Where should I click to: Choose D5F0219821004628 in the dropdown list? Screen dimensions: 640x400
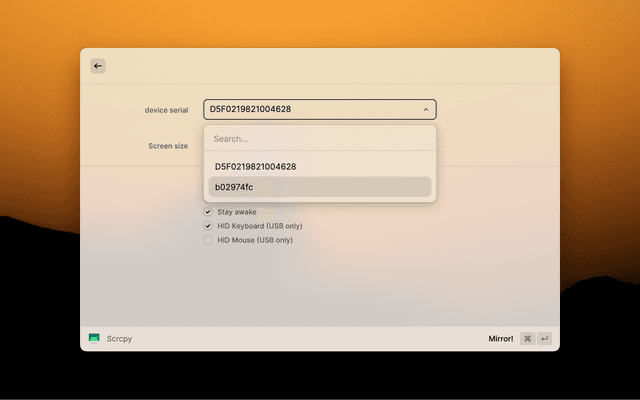319,166
